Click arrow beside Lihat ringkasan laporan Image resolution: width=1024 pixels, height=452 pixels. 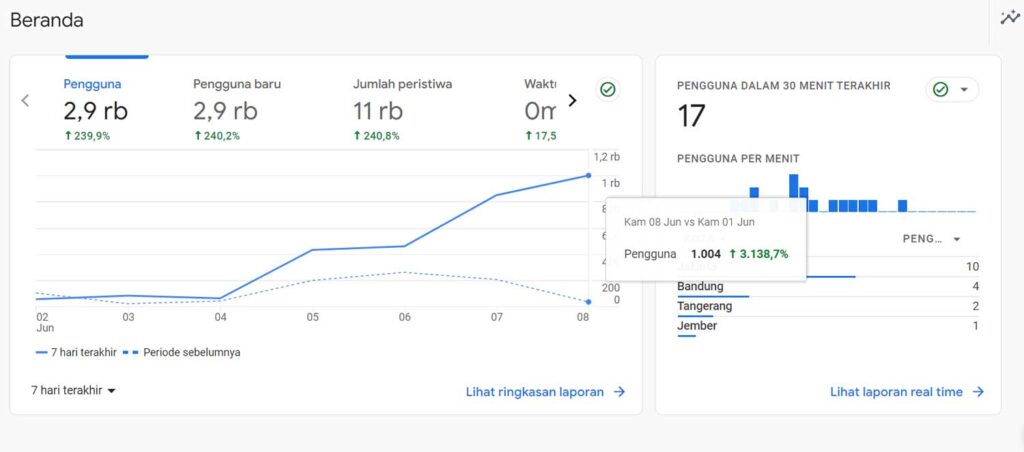(620, 392)
